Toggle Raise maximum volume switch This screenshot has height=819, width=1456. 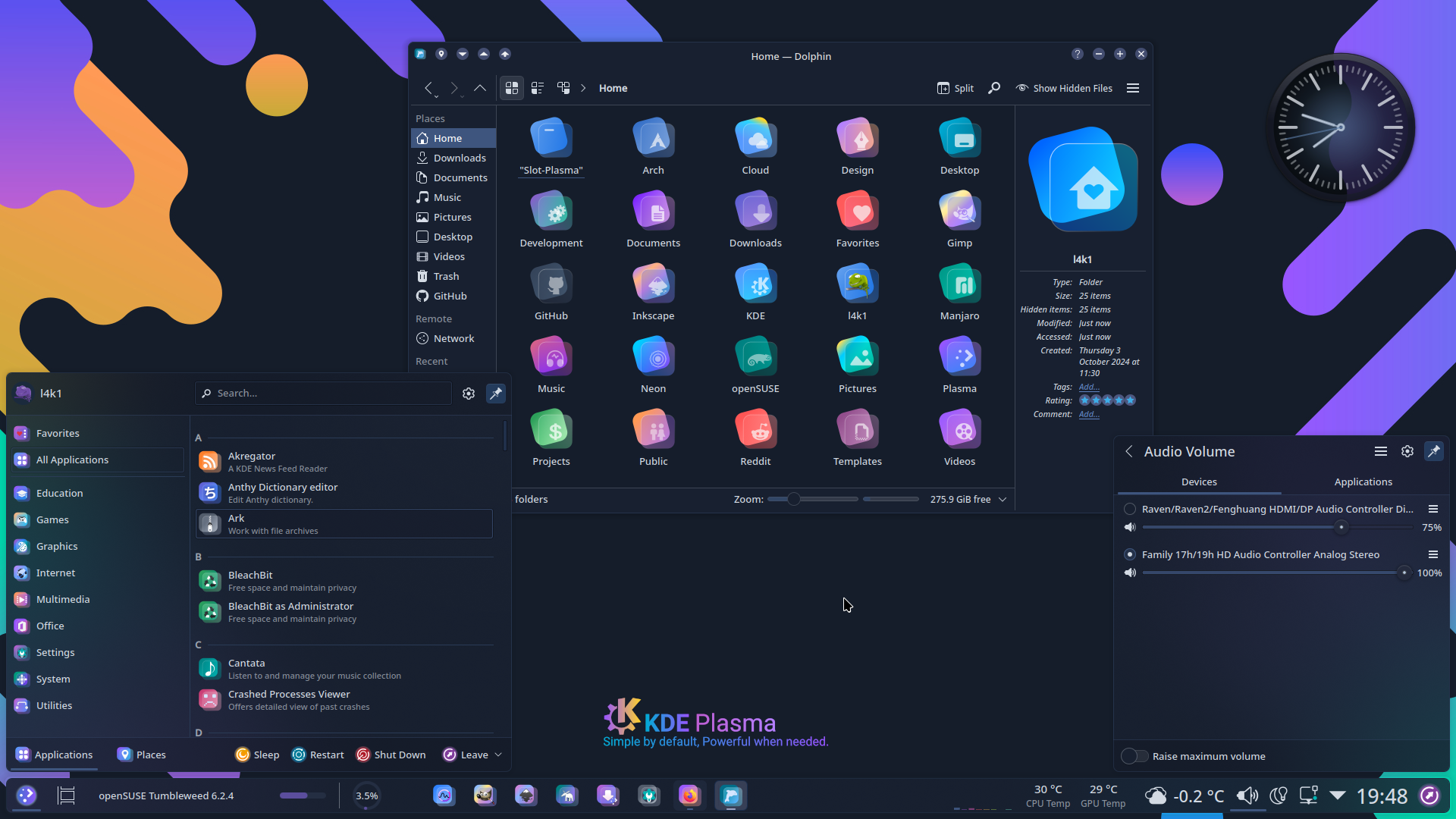(1134, 756)
